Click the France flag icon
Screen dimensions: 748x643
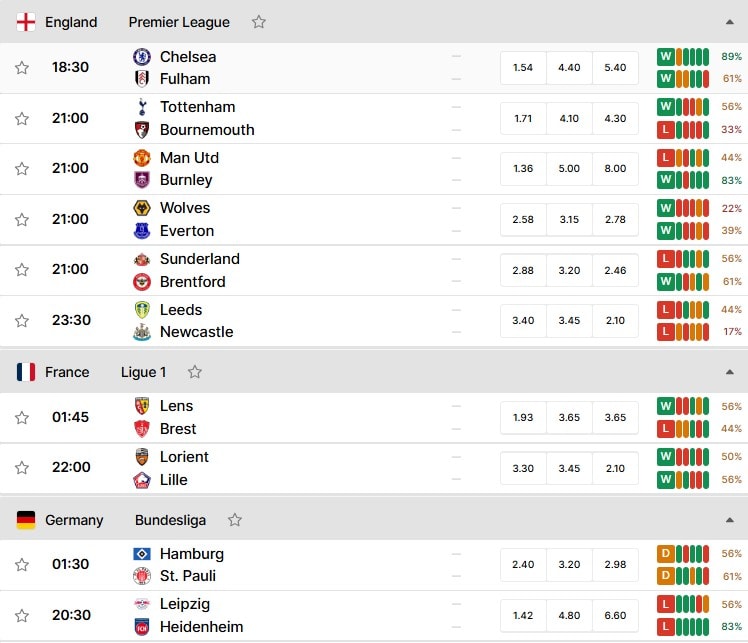[26, 372]
